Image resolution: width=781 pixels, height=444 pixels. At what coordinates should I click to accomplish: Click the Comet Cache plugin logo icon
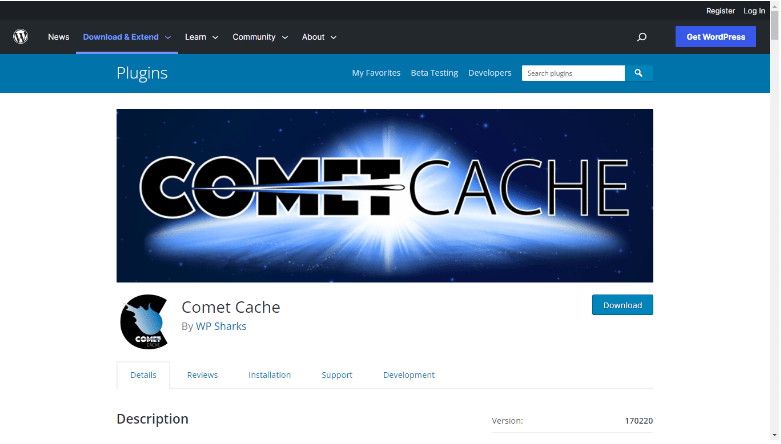tap(144, 322)
